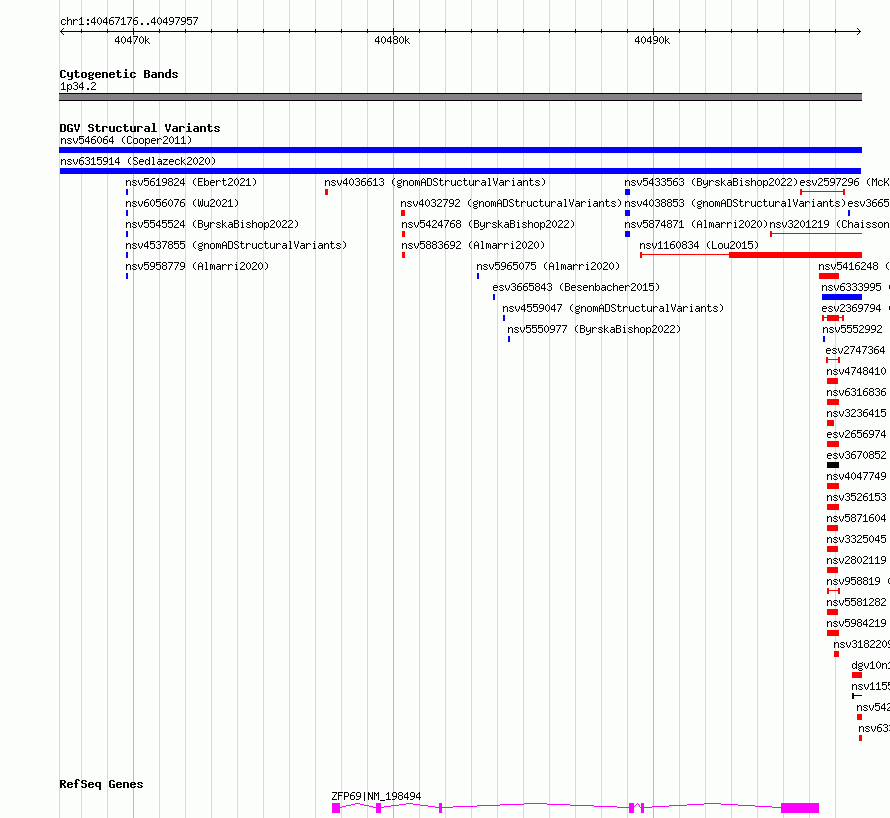Open nsv5433563 (ByrskaBishop2022) variant
Image resolution: width=890 pixels, height=818 pixels.
pyautogui.click(x=711, y=182)
